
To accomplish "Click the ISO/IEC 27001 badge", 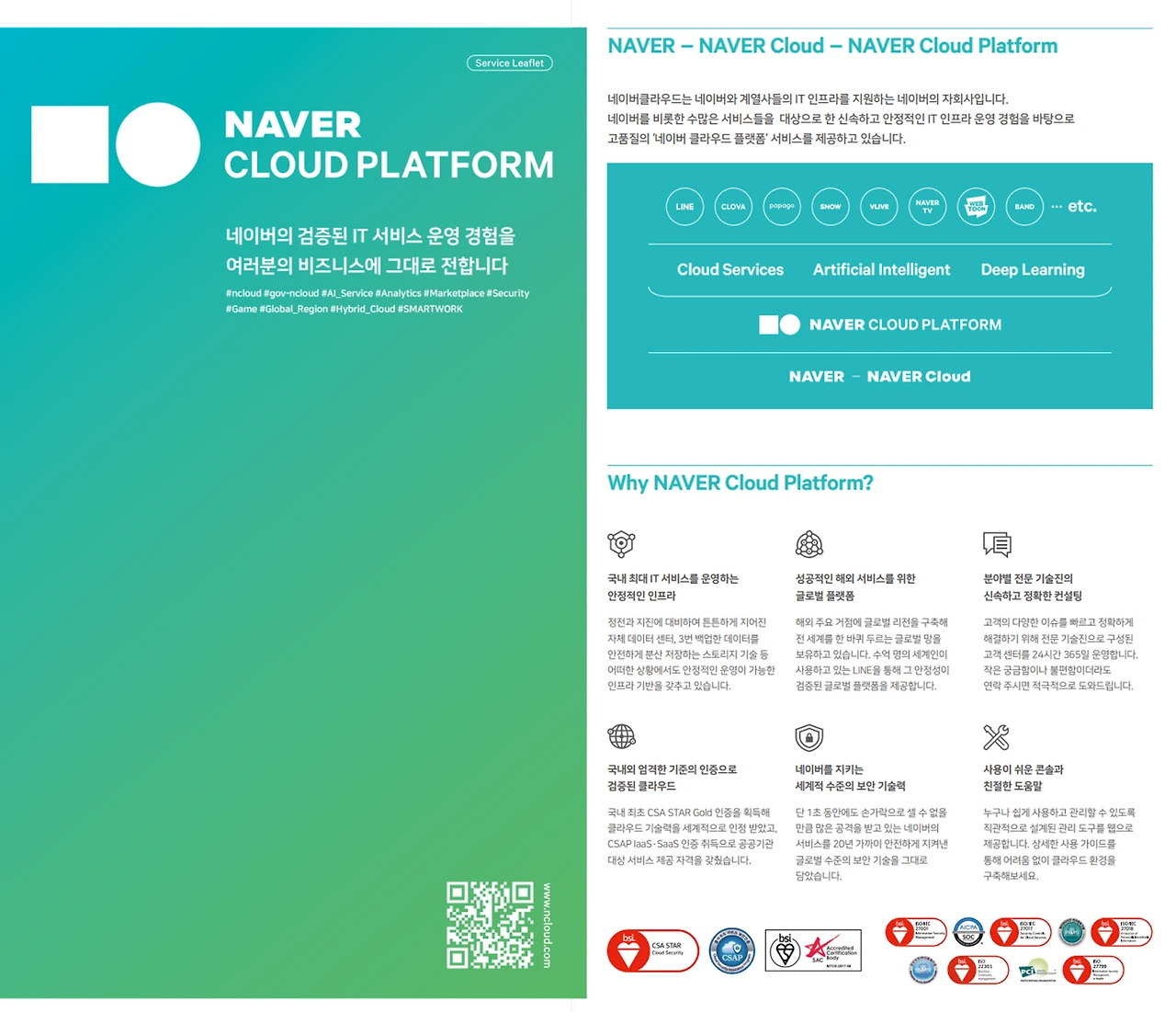I will pyautogui.click(x=916, y=932).
